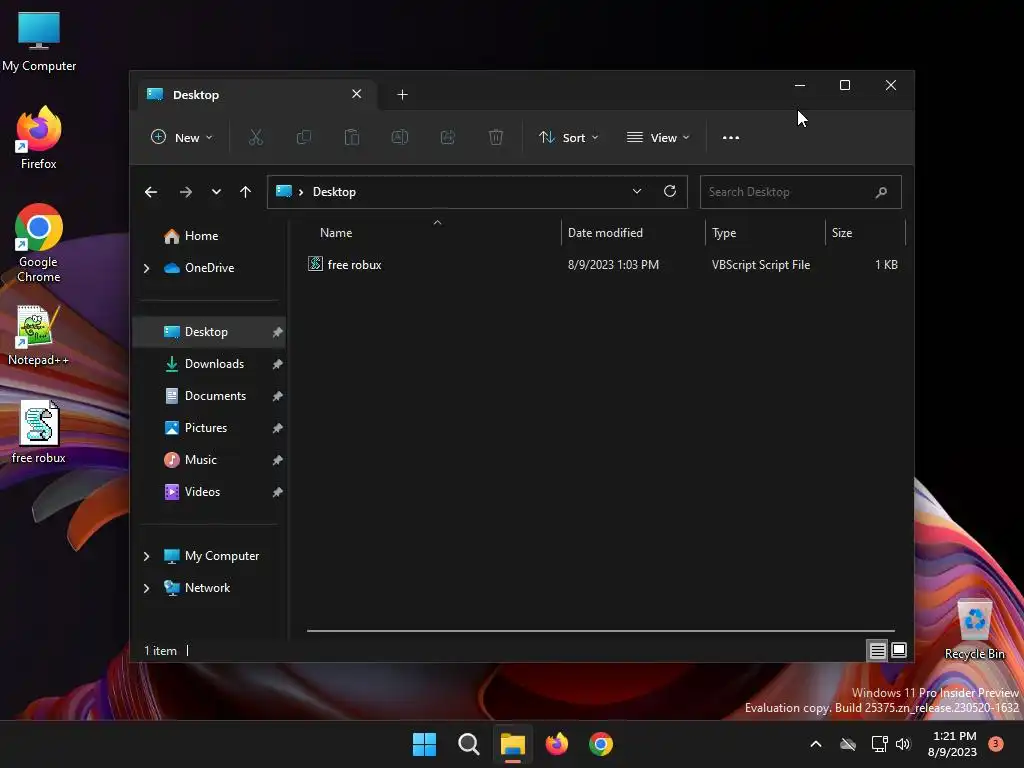1024x768 pixels.
Task: Select the Firefox desktop shortcut
Action: [39, 138]
